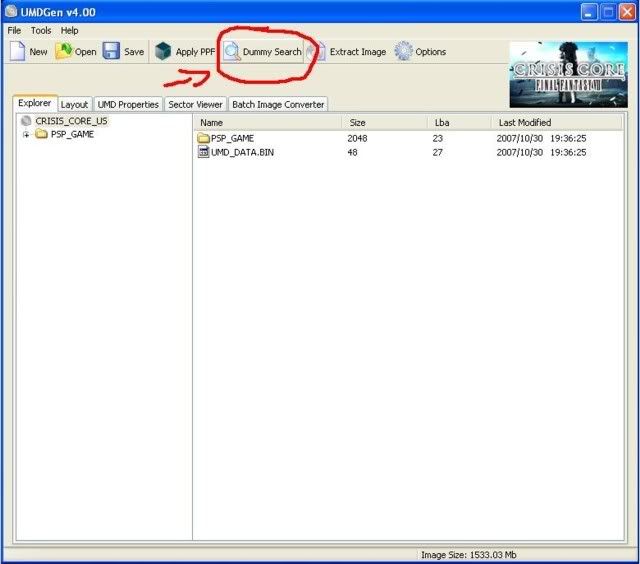The width and height of the screenshot is (640, 564).
Task: Open the Help menu
Action: click(69, 31)
